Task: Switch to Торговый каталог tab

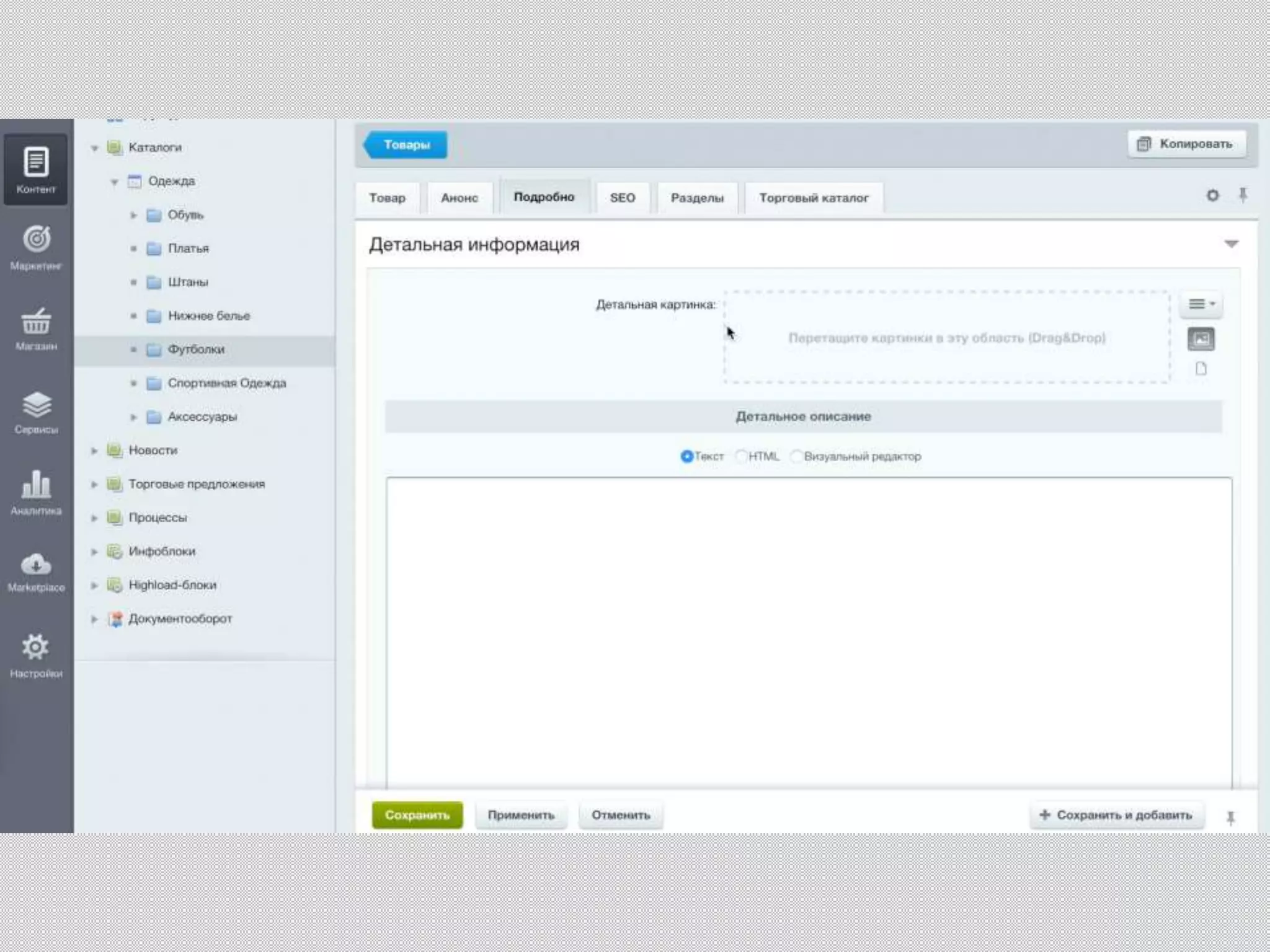Action: coord(814,198)
